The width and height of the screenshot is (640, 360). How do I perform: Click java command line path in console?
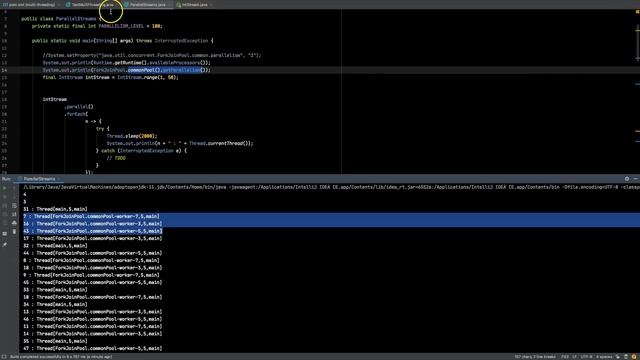pyautogui.click(x=331, y=187)
